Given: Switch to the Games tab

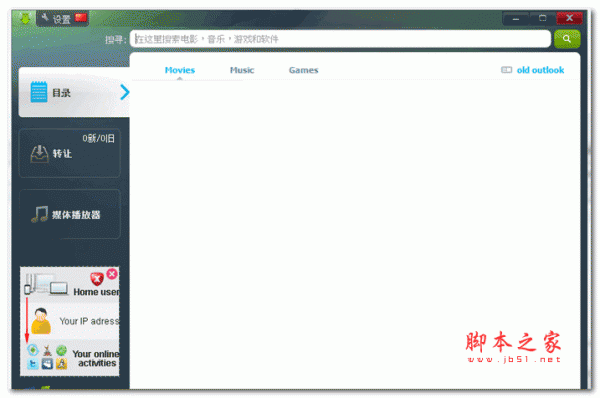Looking at the screenshot, I should tap(303, 70).
